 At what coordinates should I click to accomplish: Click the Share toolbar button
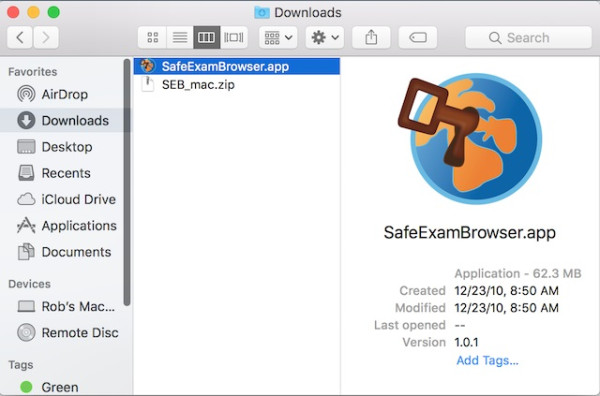(371, 37)
